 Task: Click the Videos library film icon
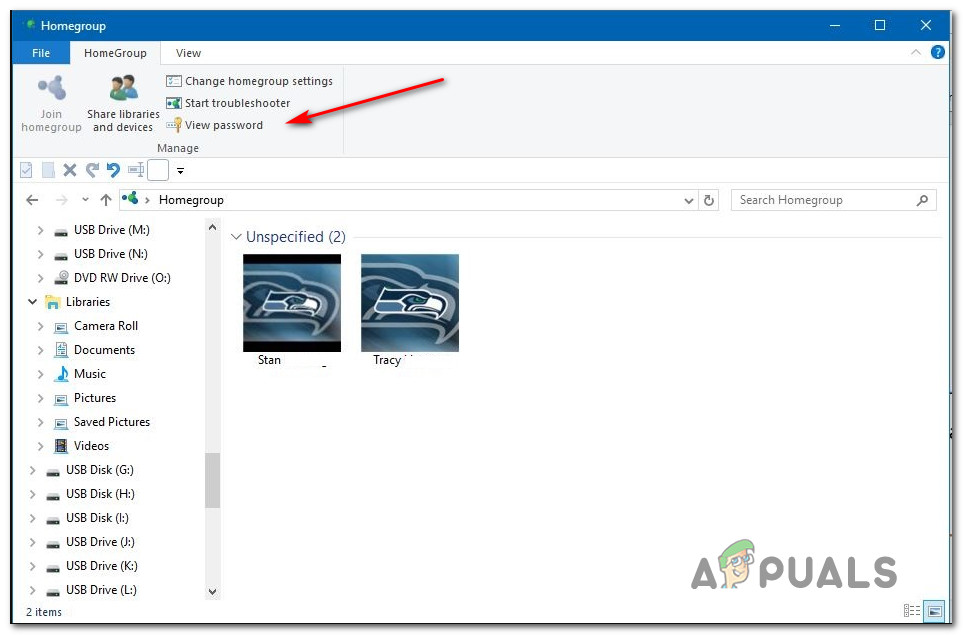click(x=61, y=446)
